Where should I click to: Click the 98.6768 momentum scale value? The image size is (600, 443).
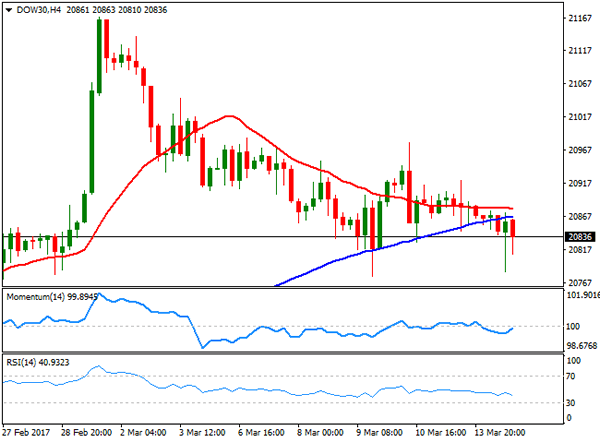click(582, 346)
